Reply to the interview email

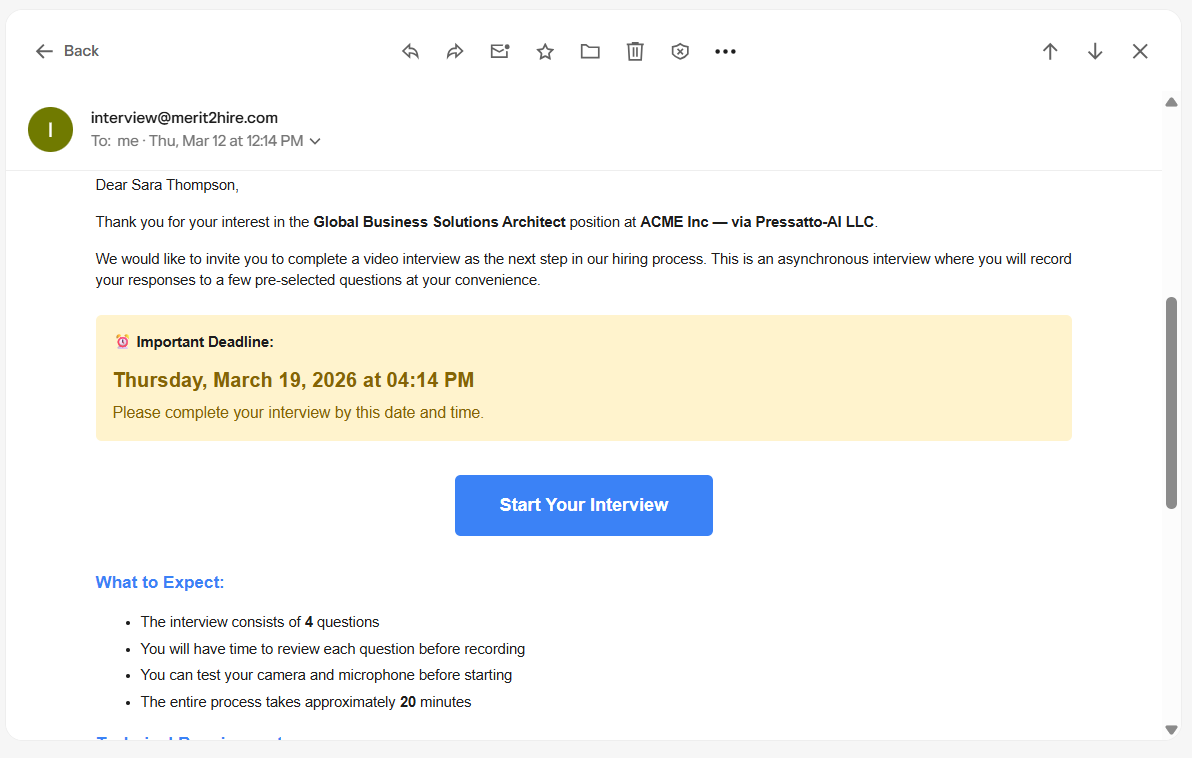tap(410, 51)
